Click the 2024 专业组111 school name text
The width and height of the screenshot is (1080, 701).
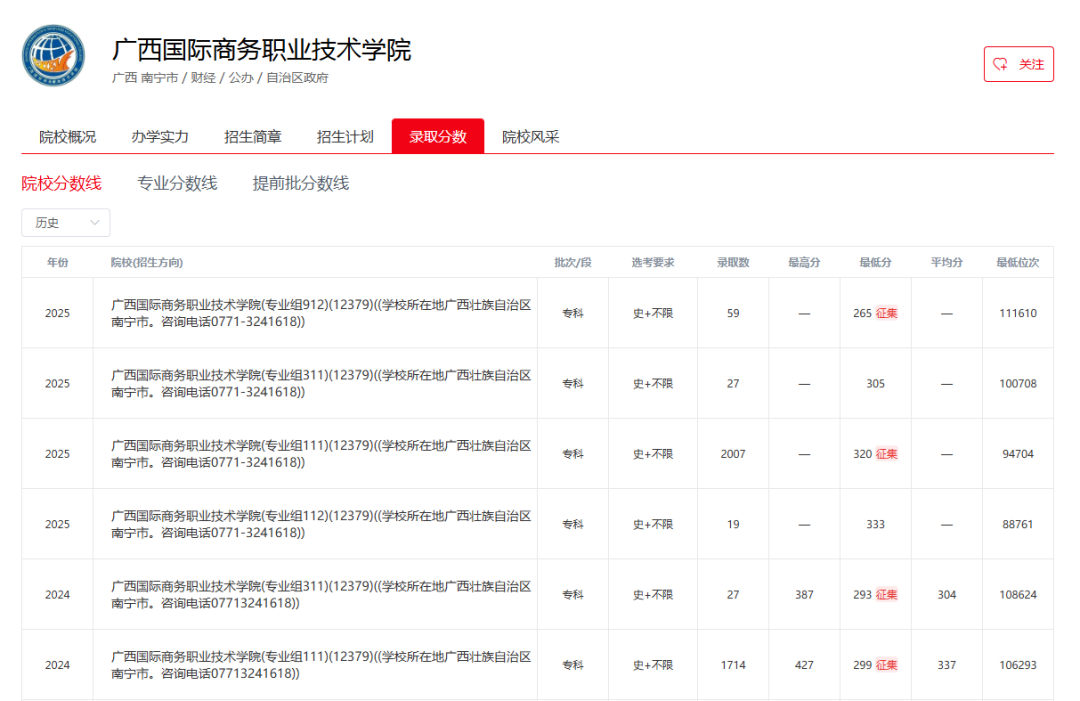321,665
